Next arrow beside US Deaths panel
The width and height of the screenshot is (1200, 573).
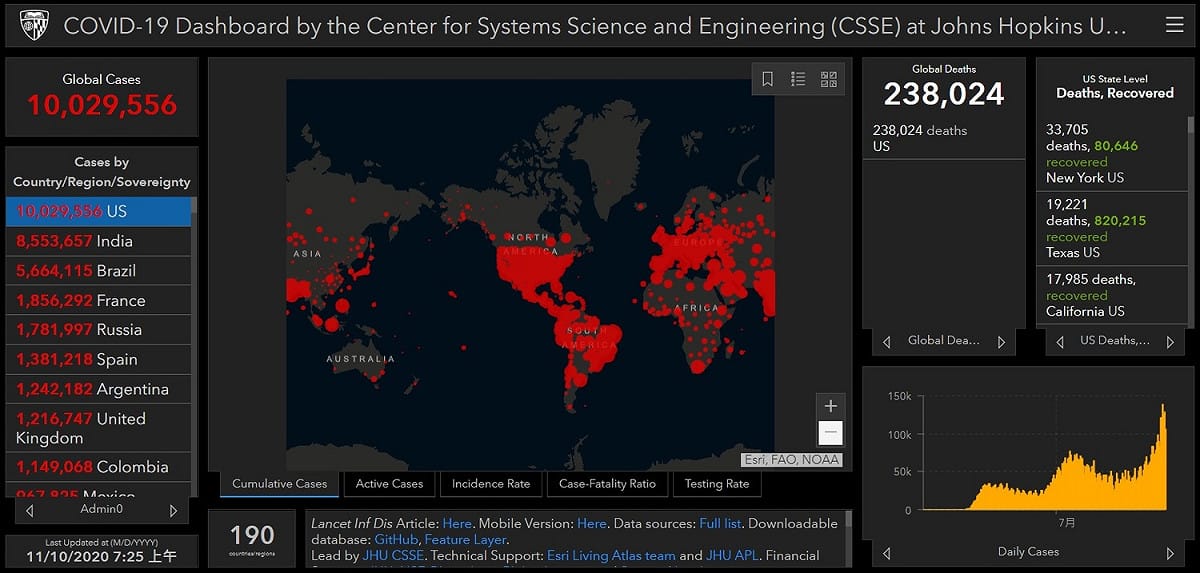point(1170,341)
